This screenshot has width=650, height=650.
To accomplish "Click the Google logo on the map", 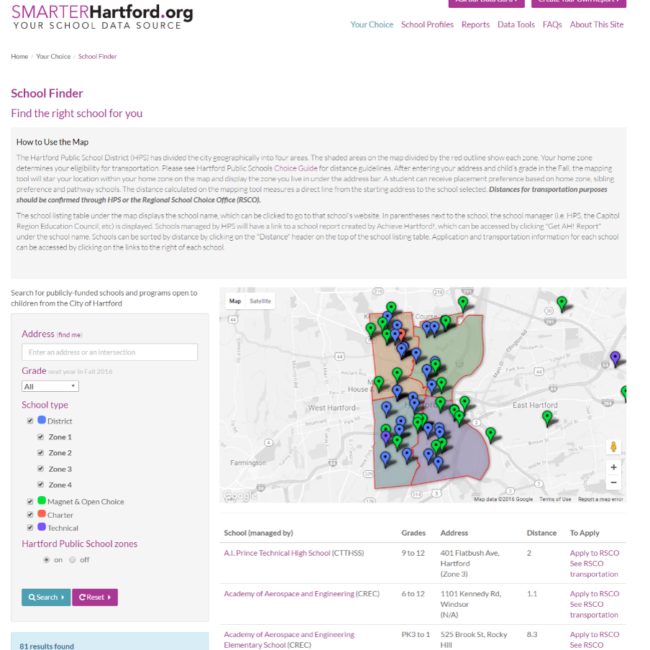I will coord(239,495).
